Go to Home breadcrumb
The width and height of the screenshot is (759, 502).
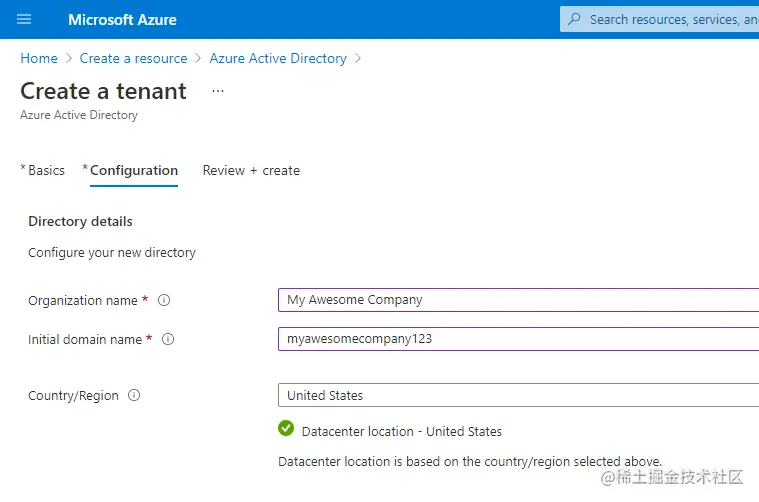39,59
